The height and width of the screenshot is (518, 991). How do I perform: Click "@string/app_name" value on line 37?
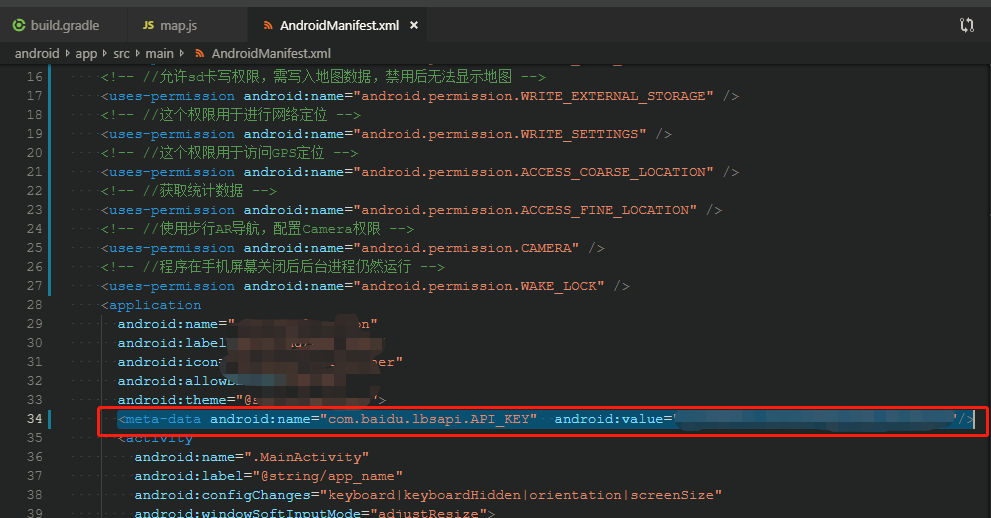pyautogui.click(x=327, y=476)
